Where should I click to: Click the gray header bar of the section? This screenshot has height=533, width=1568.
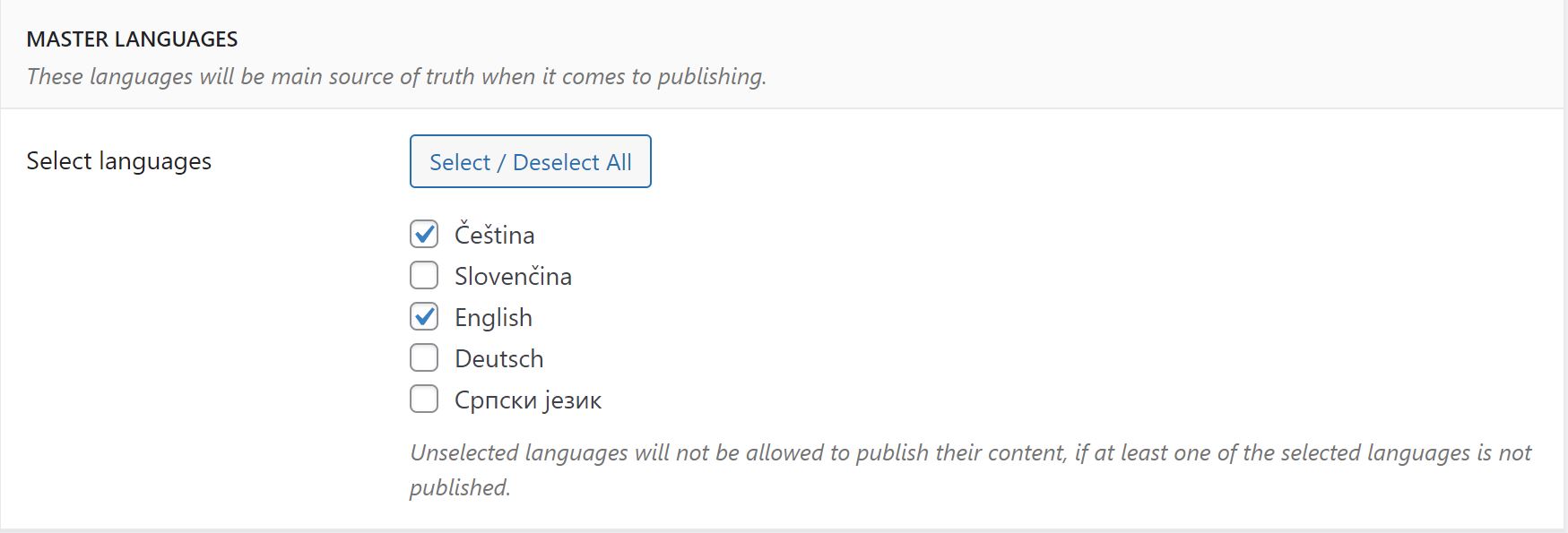tap(784, 54)
